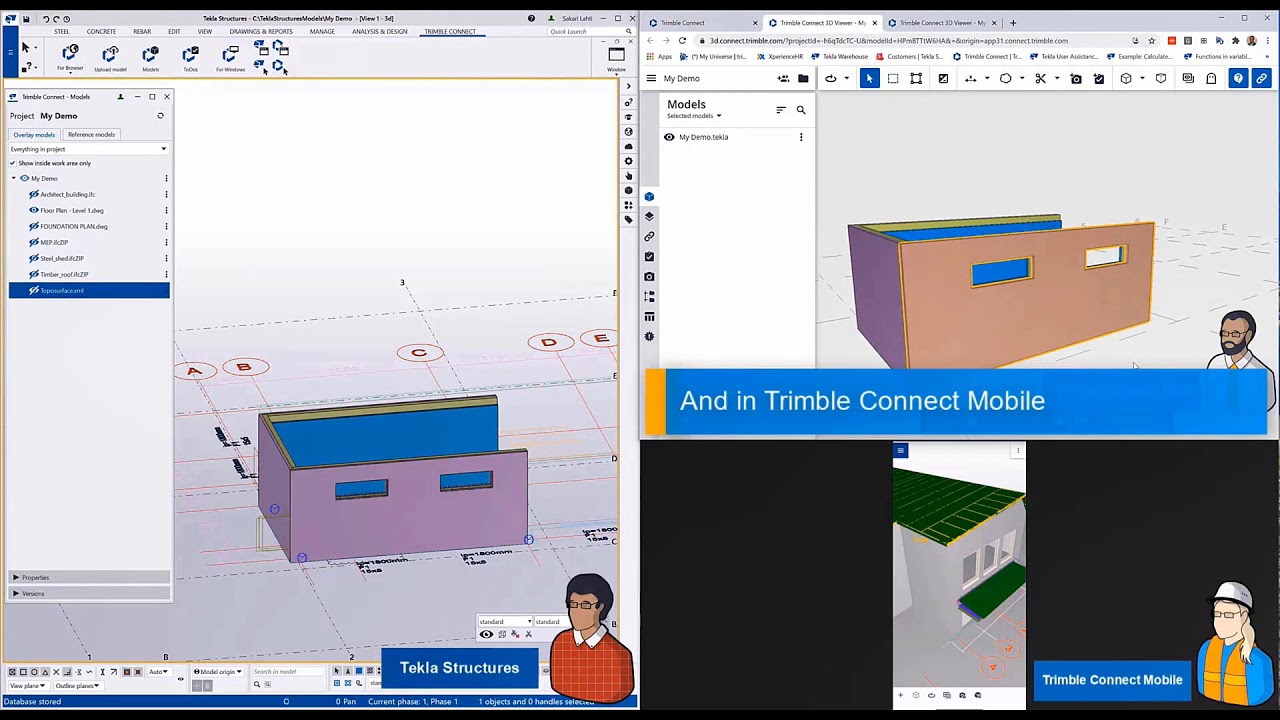Open the Tekla Warehouse bookmark
Image resolution: width=1280 pixels, height=720 pixels.
pos(840,57)
